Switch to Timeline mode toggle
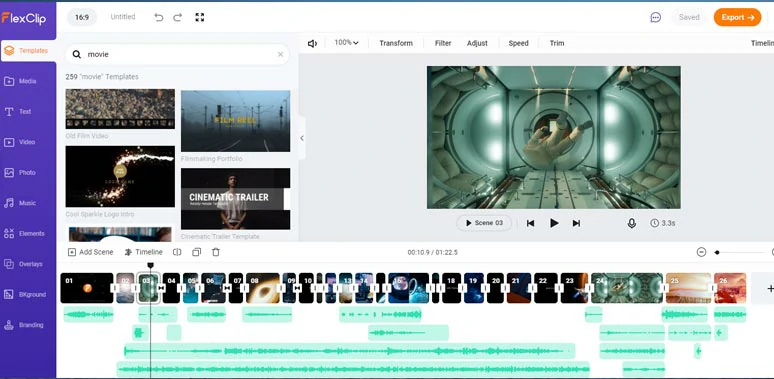The width and height of the screenshot is (774, 379). 144,252
